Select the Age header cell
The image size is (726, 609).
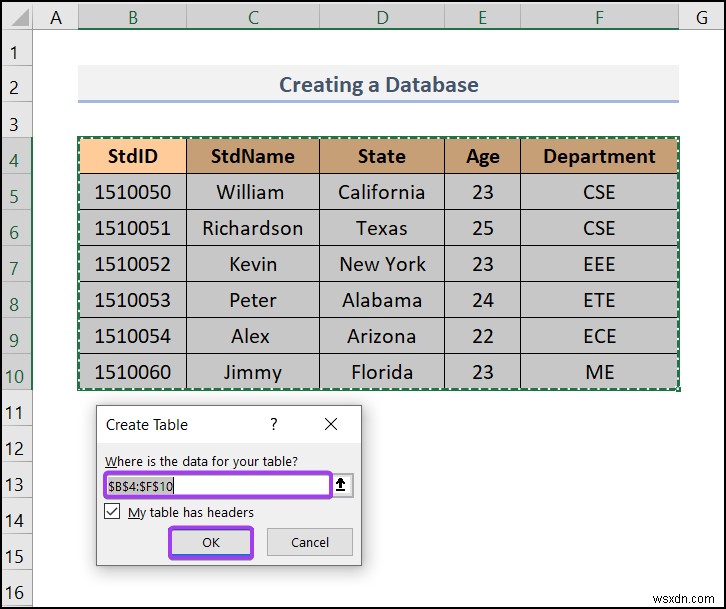[x=482, y=156]
